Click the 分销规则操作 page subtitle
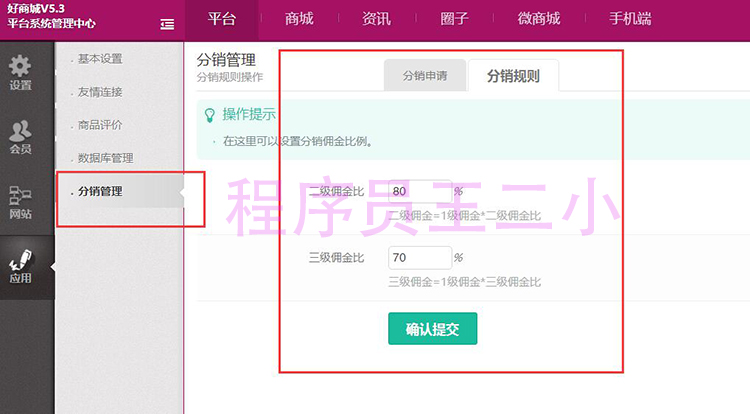The image size is (750, 414). pos(230,77)
